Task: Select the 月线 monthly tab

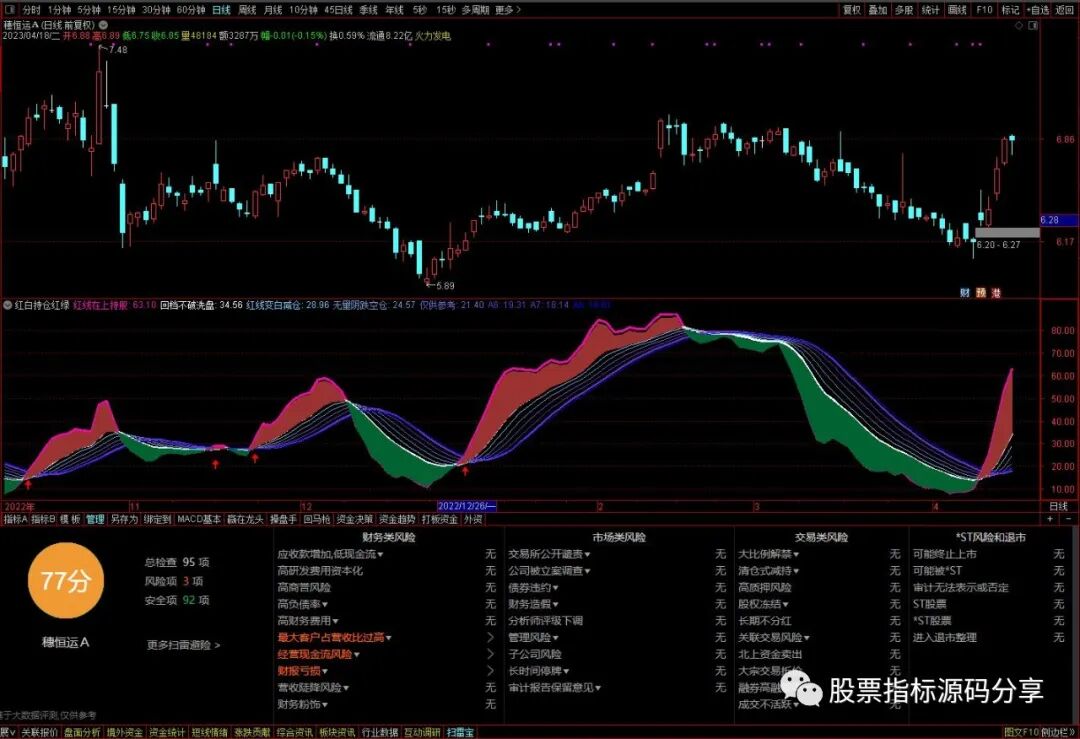Action: [x=273, y=10]
